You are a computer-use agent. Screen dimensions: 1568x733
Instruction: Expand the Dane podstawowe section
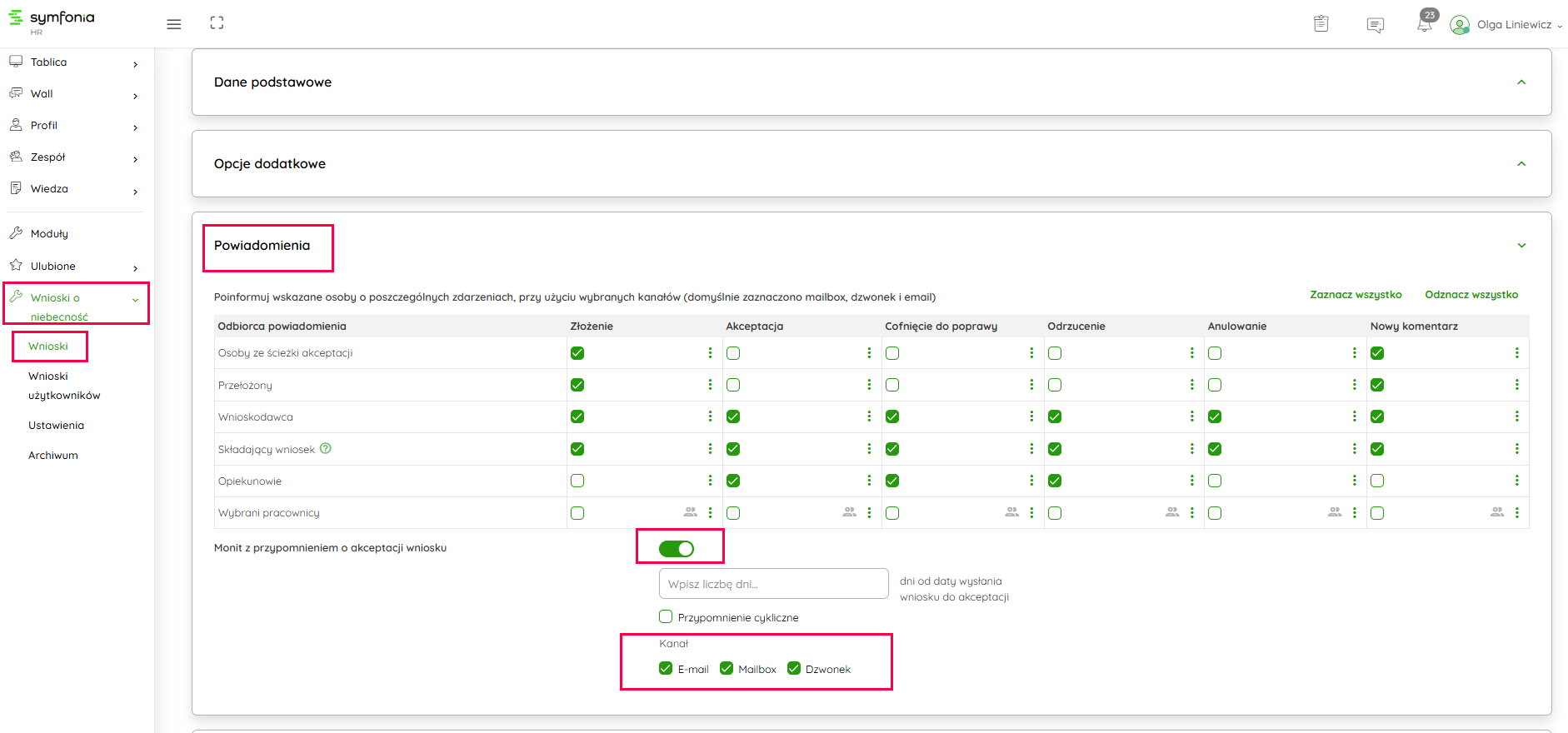click(x=1521, y=82)
